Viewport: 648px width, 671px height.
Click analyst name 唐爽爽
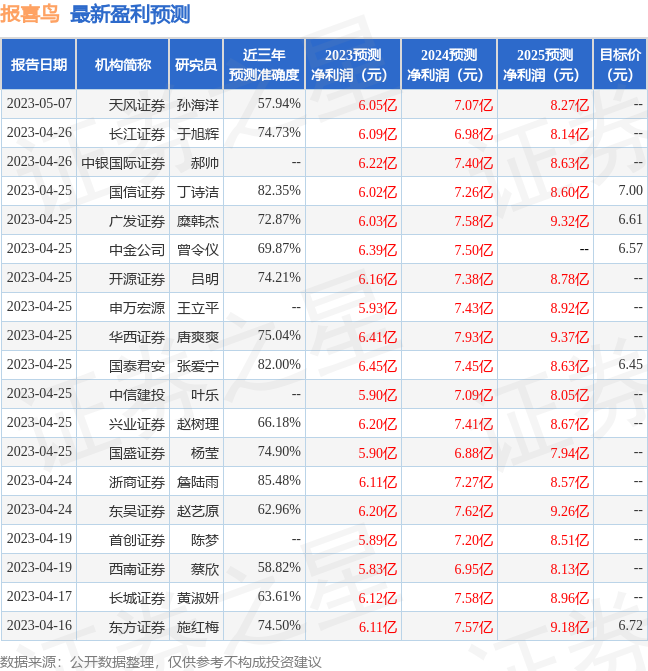coord(198,337)
